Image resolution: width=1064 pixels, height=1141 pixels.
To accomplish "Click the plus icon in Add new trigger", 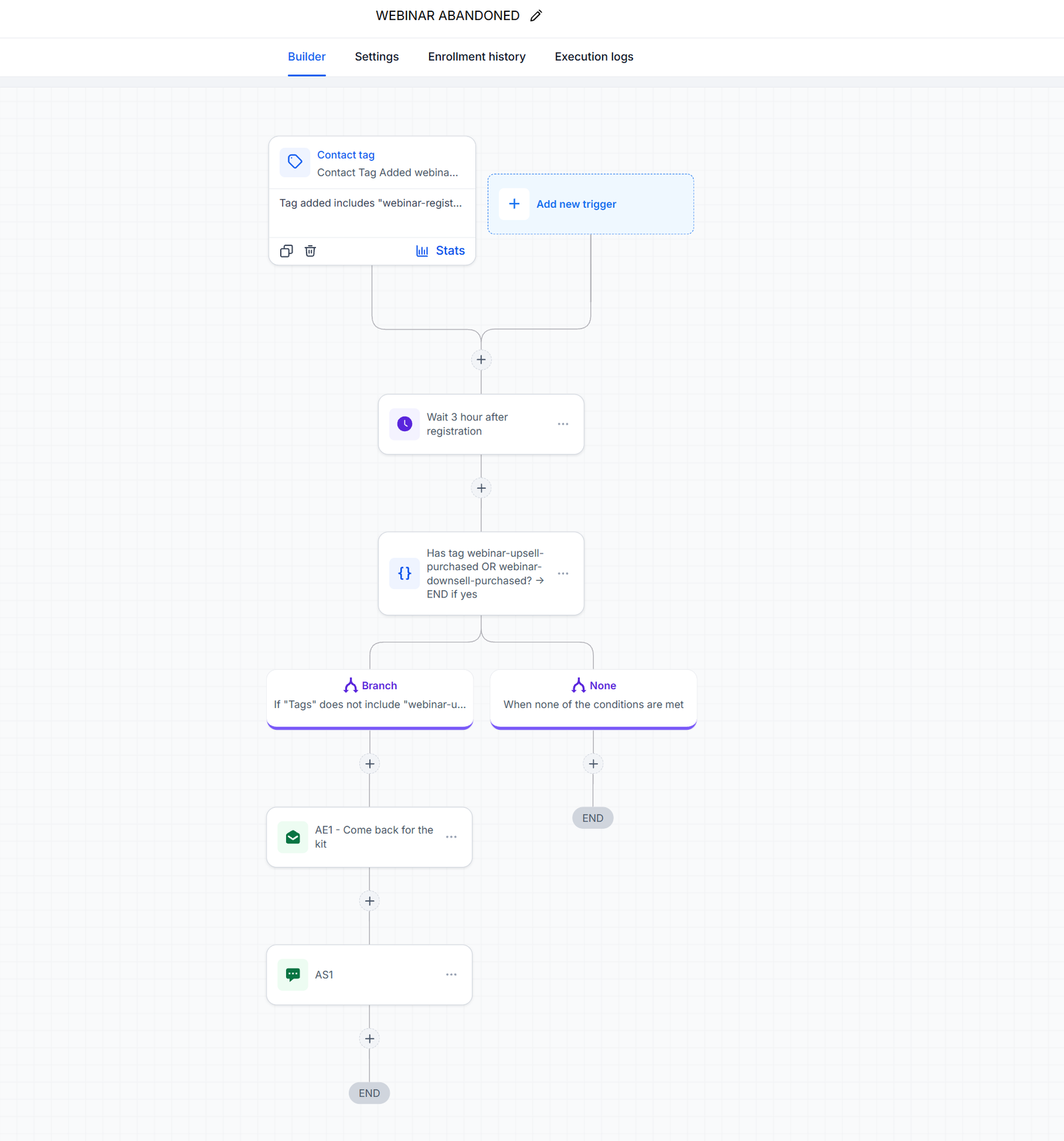I will coord(514,204).
